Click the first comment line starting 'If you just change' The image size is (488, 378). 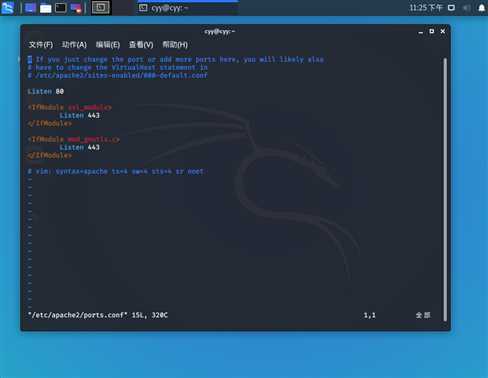176,59
